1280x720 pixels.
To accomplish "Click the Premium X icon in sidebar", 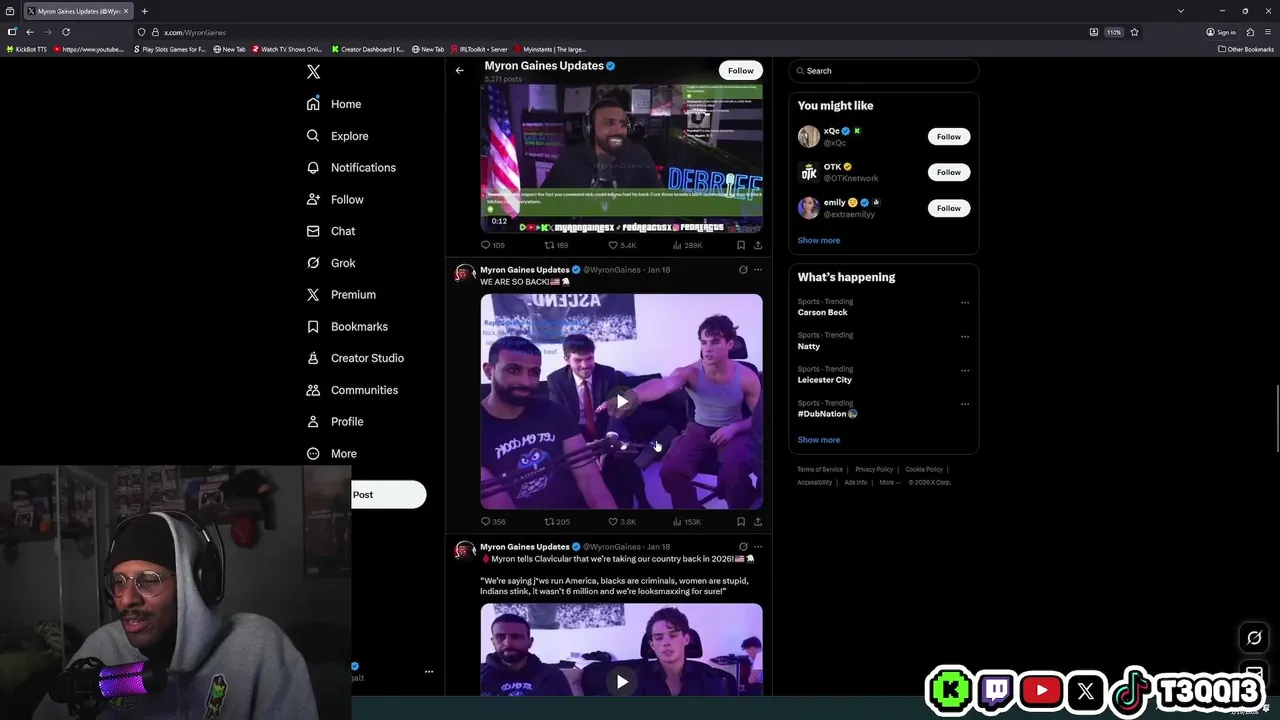I will pyautogui.click(x=313, y=295).
